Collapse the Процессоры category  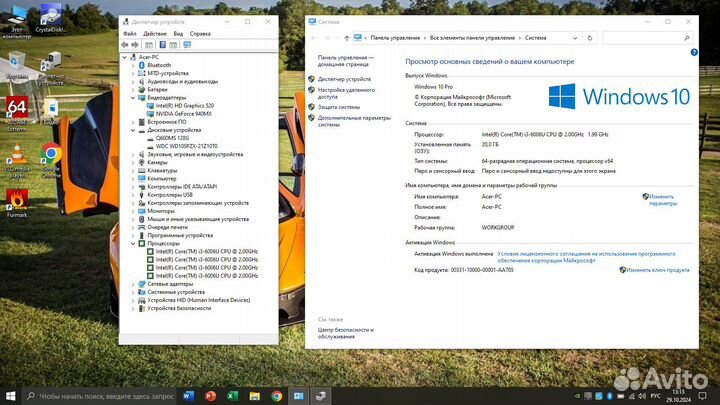point(133,243)
